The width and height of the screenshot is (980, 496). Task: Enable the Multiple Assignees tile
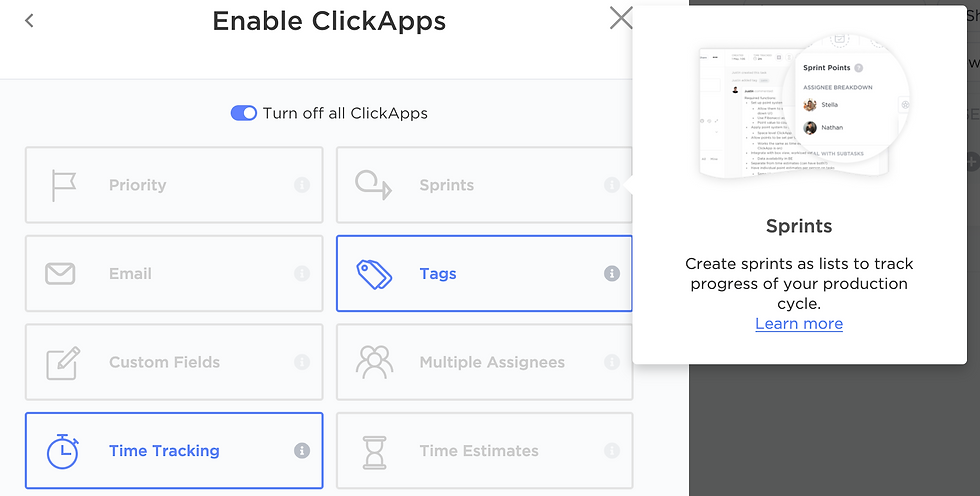coord(484,362)
